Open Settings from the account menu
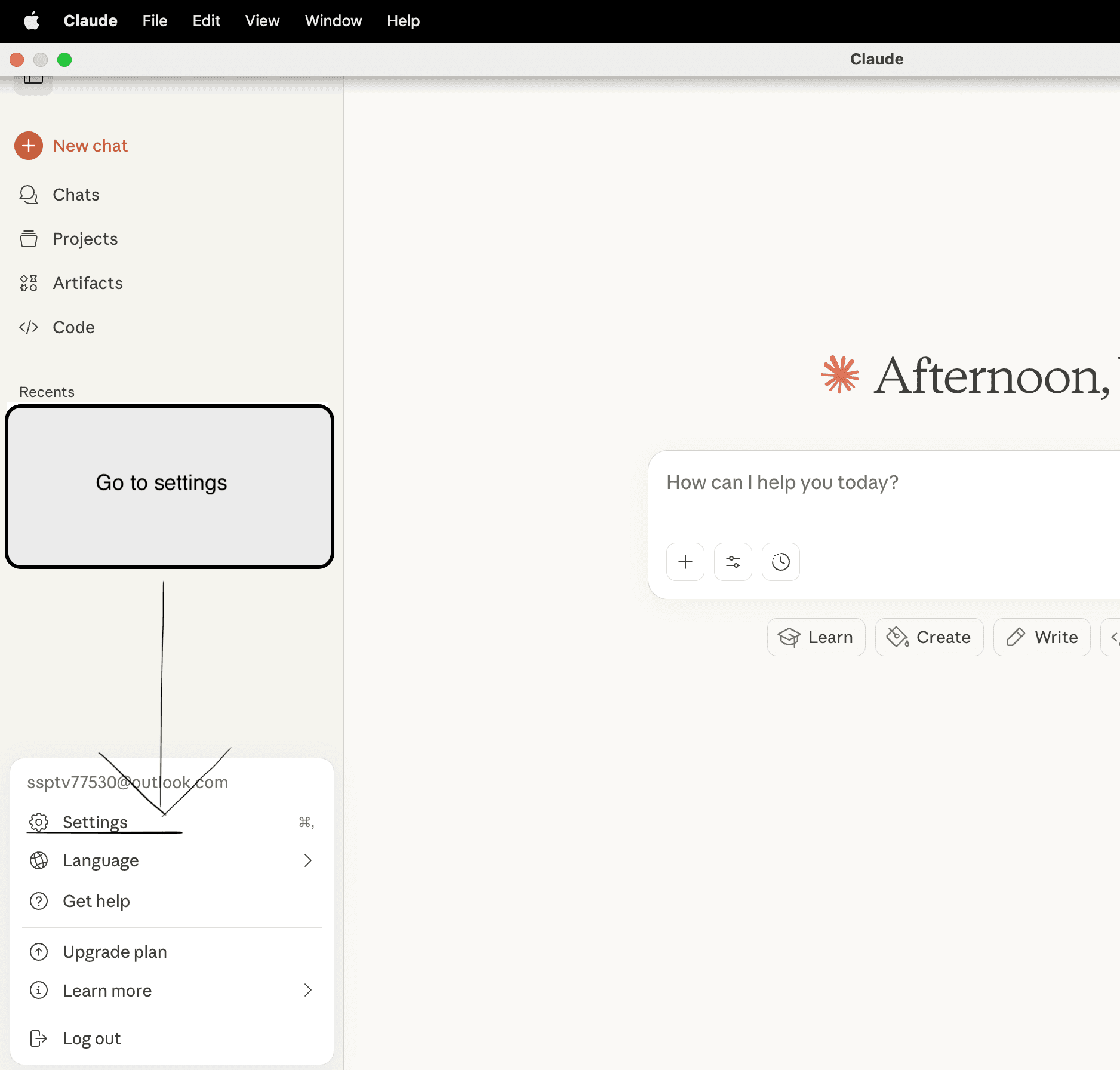 click(96, 822)
